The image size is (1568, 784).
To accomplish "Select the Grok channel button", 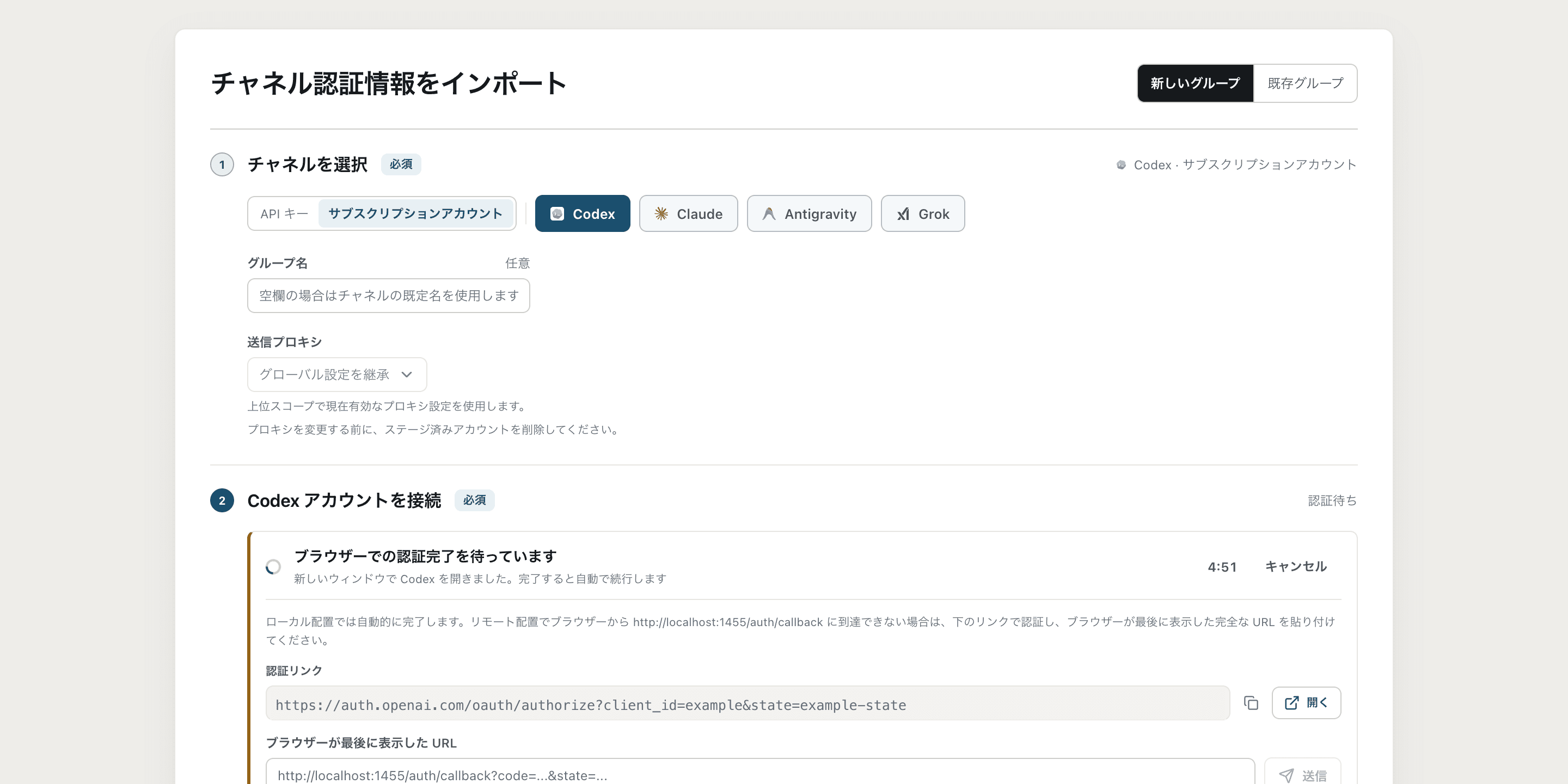I will [x=923, y=213].
